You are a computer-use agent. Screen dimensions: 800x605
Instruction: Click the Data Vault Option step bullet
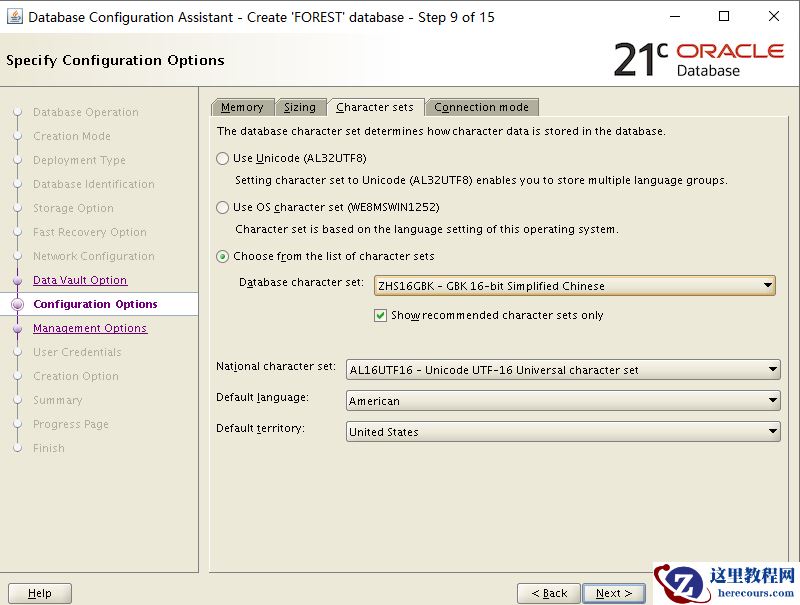coord(17,281)
